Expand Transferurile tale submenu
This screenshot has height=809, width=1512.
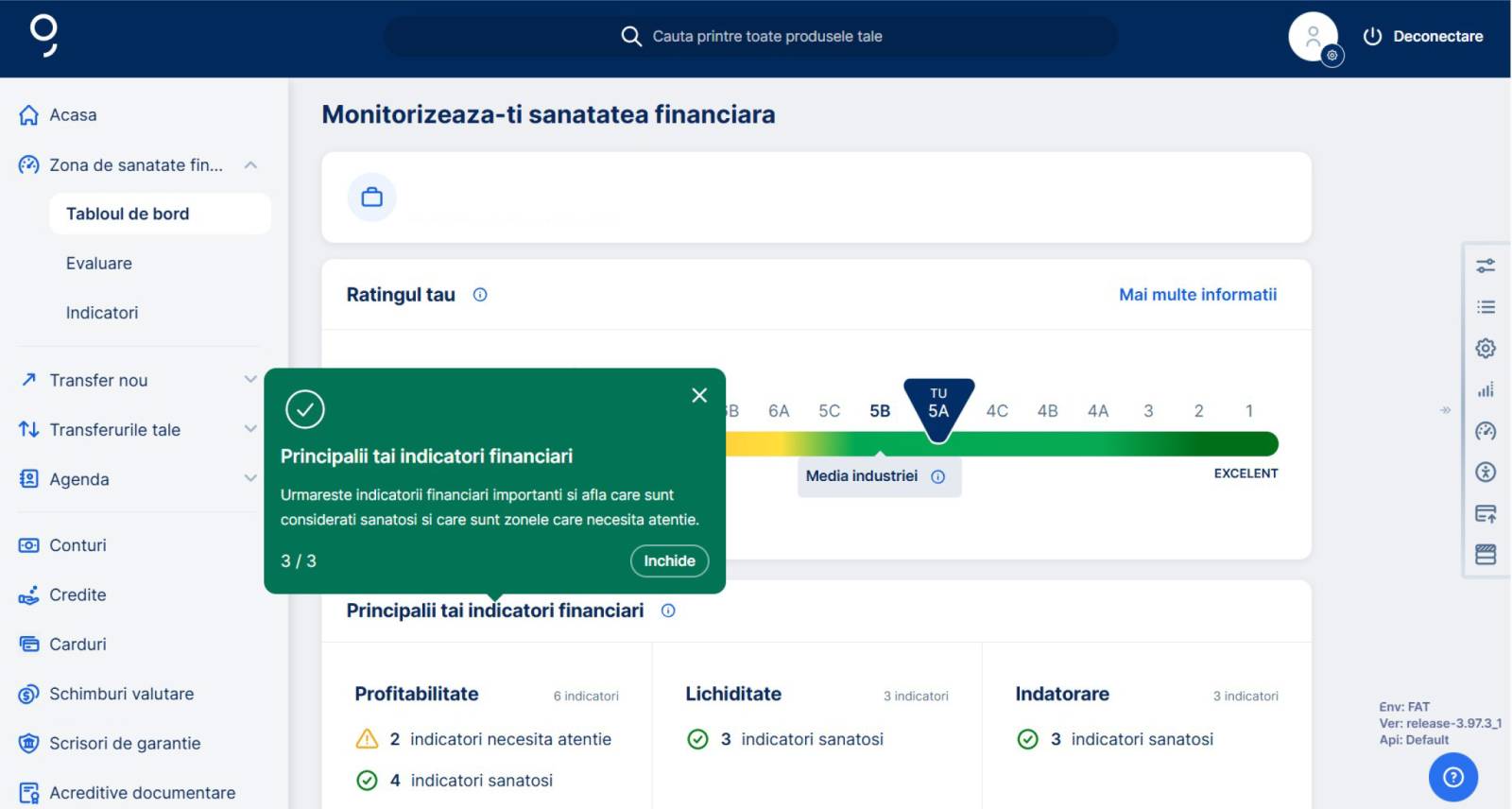[x=250, y=429]
